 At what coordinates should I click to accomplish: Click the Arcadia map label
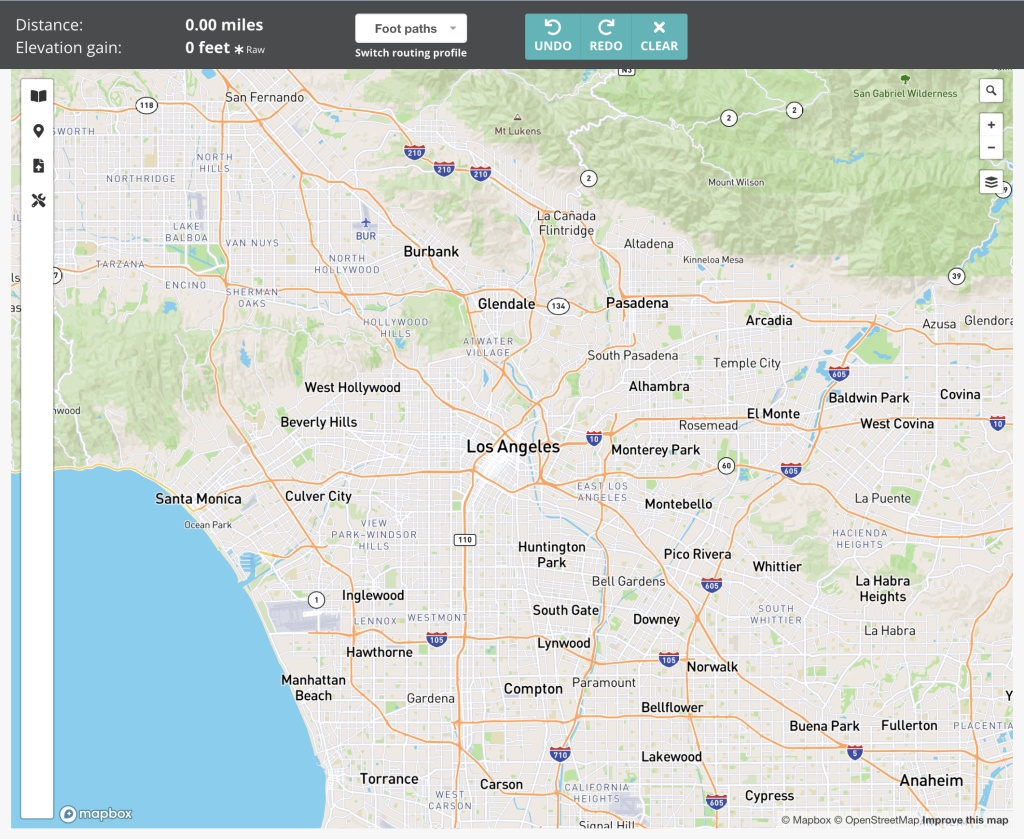click(x=769, y=321)
